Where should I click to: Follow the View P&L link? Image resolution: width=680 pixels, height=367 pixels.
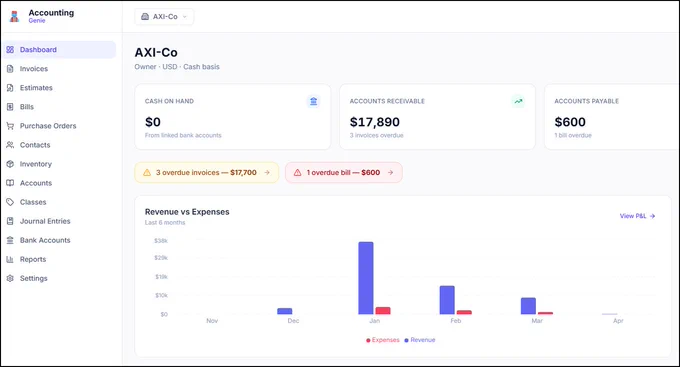637,216
